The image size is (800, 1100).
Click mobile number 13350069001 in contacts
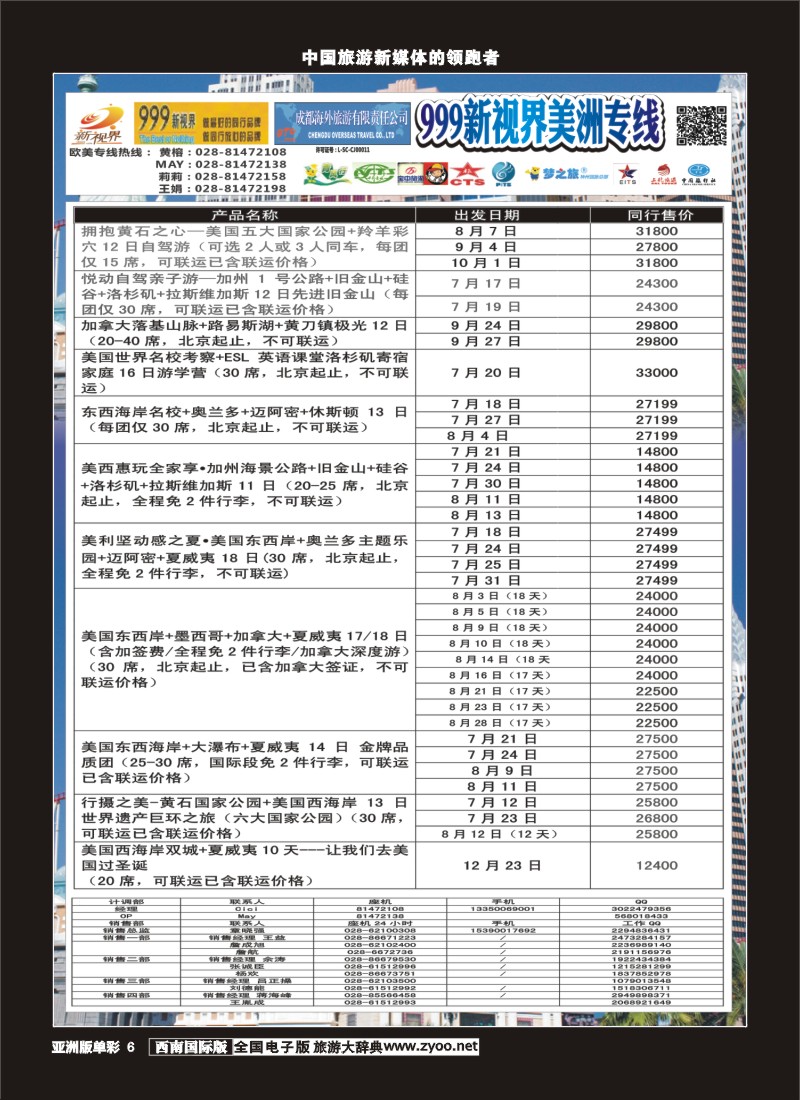[503, 908]
